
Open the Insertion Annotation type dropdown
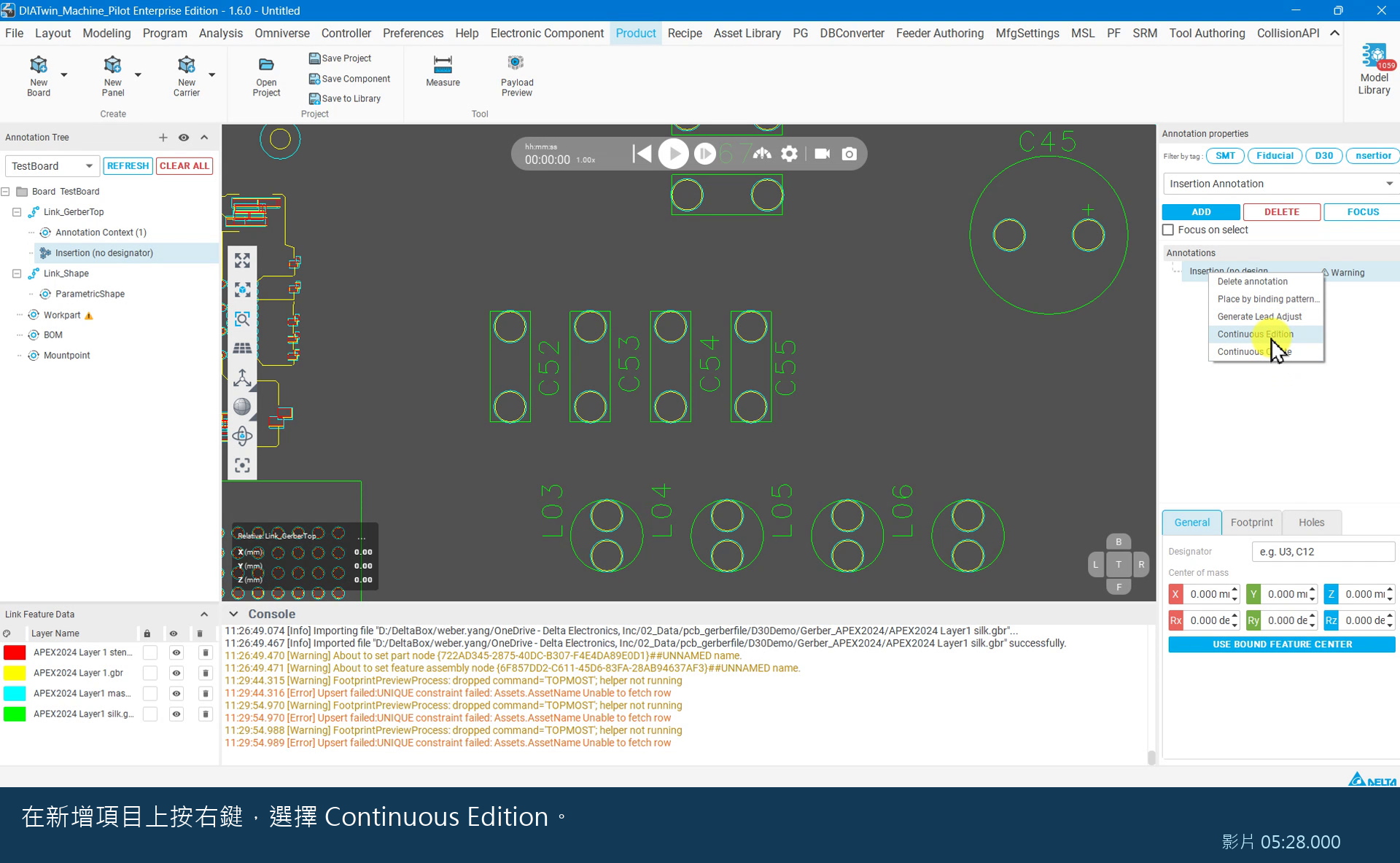1281,184
